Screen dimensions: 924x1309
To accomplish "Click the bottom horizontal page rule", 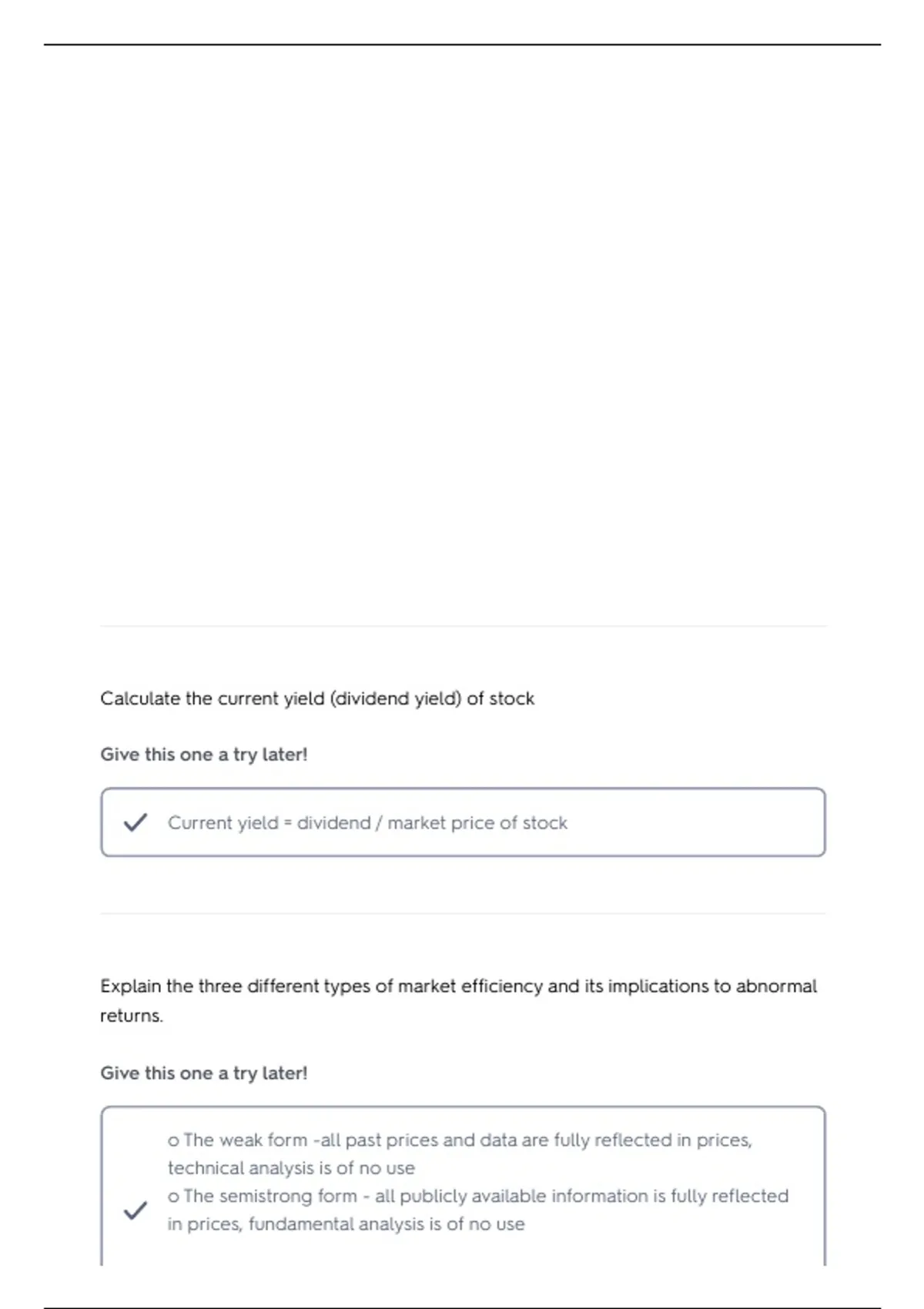I will coord(462,1307).
